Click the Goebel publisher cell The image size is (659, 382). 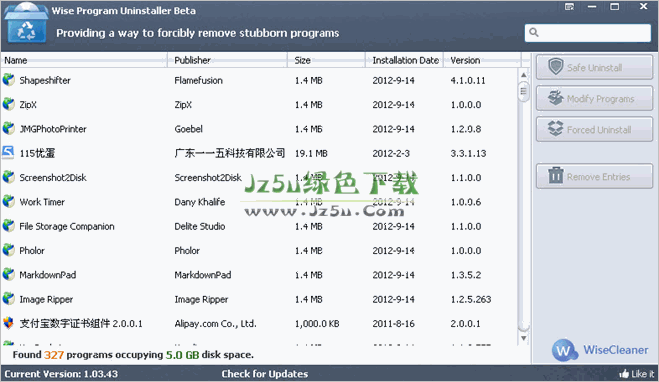188,129
